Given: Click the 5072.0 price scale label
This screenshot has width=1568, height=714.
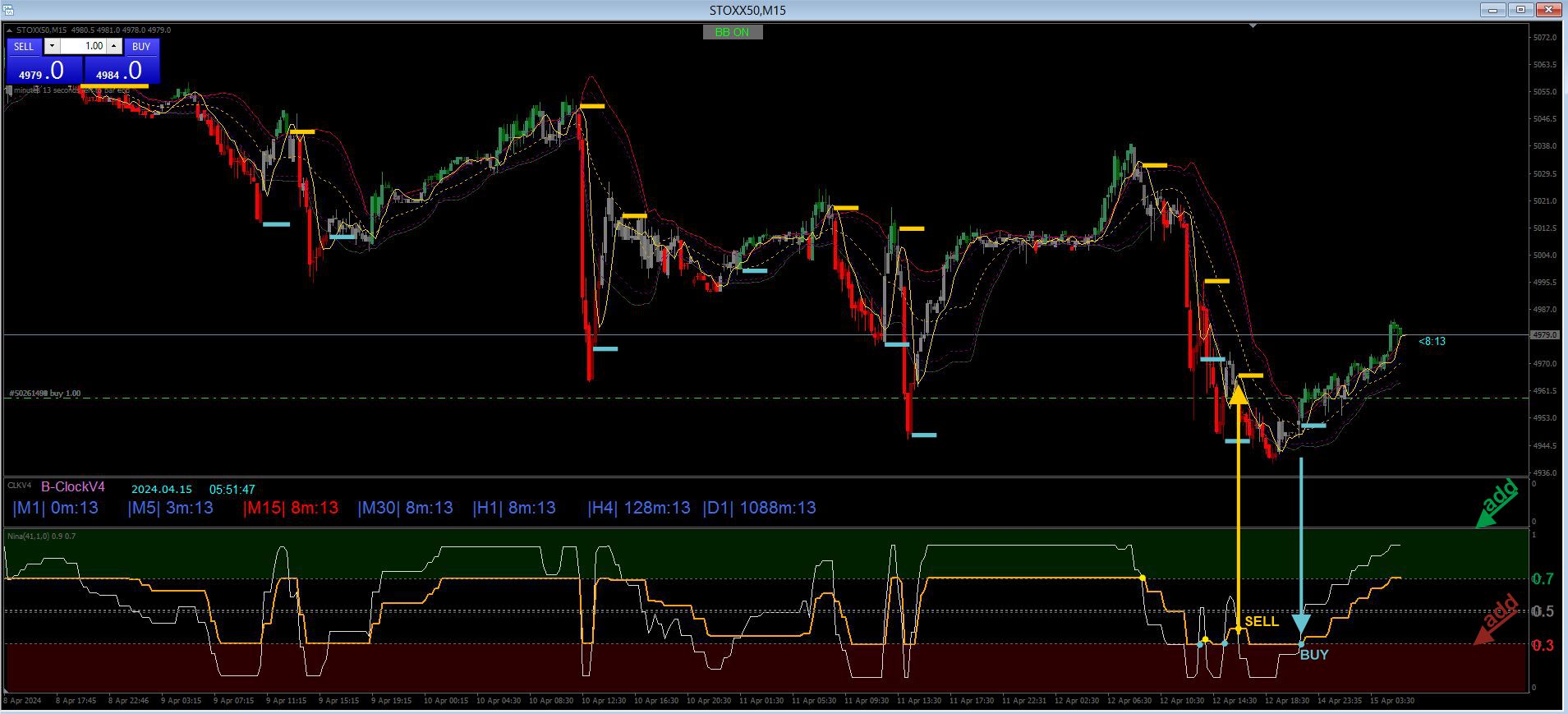Looking at the screenshot, I should point(1545,38).
